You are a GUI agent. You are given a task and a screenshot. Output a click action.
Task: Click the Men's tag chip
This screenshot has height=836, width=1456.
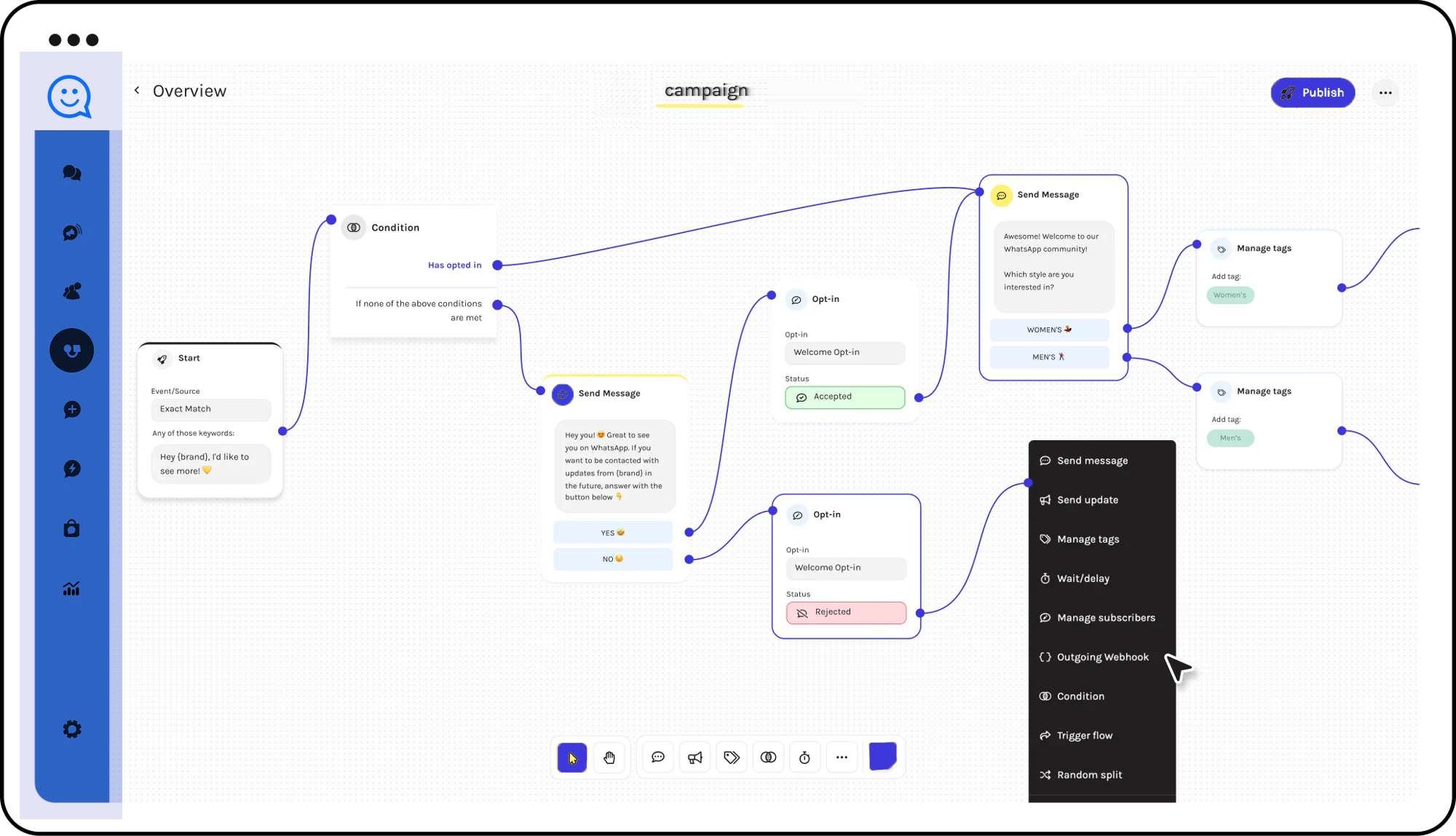point(1230,438)
